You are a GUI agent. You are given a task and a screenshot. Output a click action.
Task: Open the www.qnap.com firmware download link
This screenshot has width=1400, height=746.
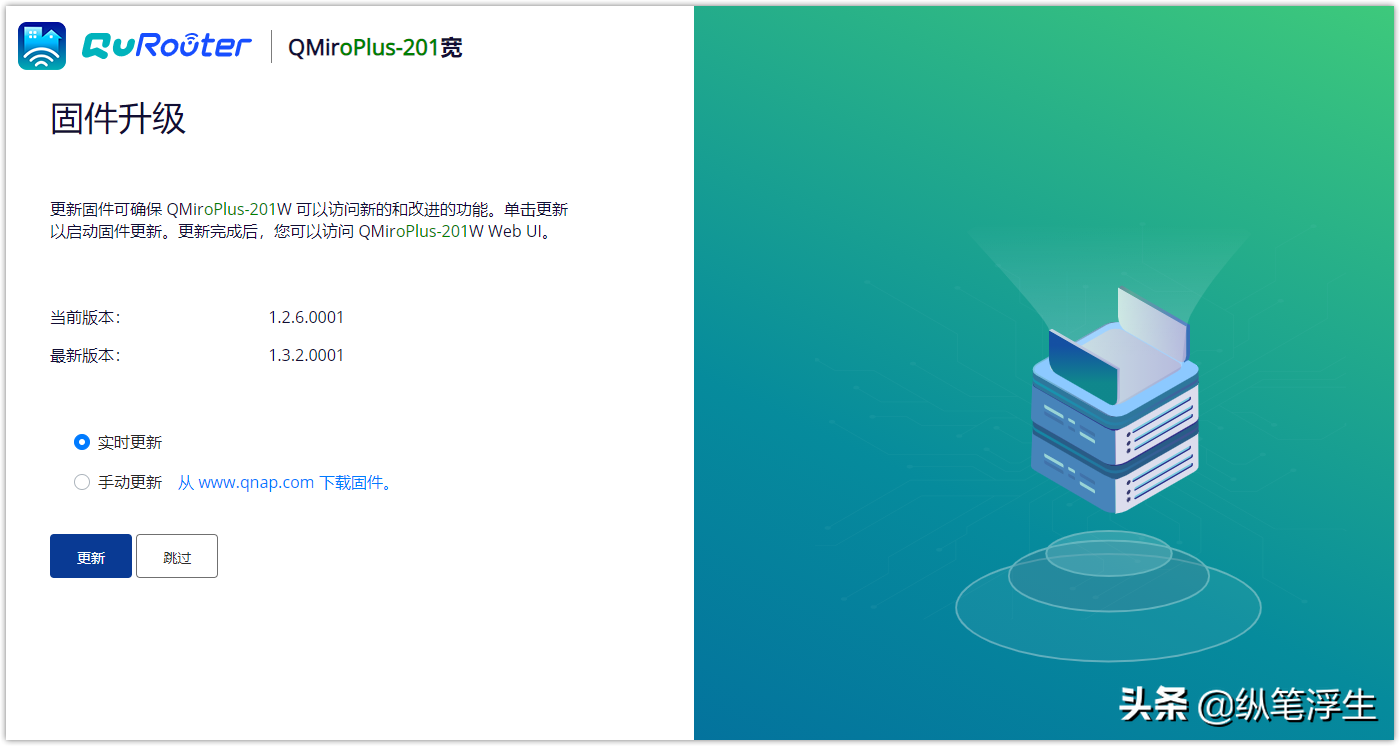286,482
